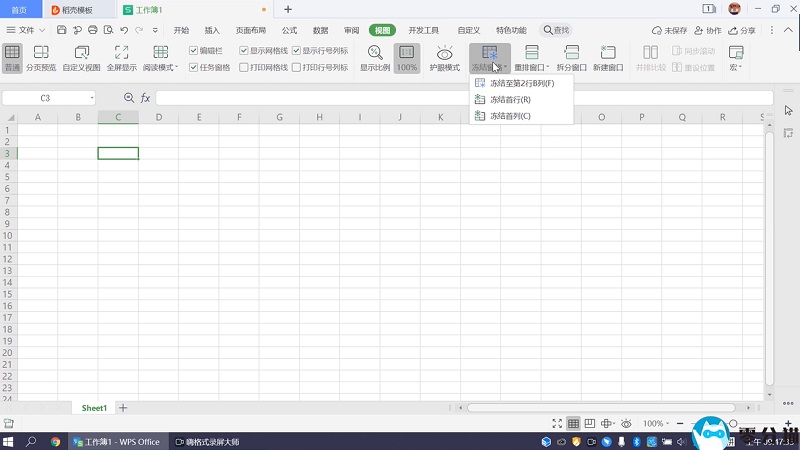Click the save icon in quick access toolbar
Image resolution: width=800 pixels, height=450 pixels.
pyautogui.click(x=62, y=30)
